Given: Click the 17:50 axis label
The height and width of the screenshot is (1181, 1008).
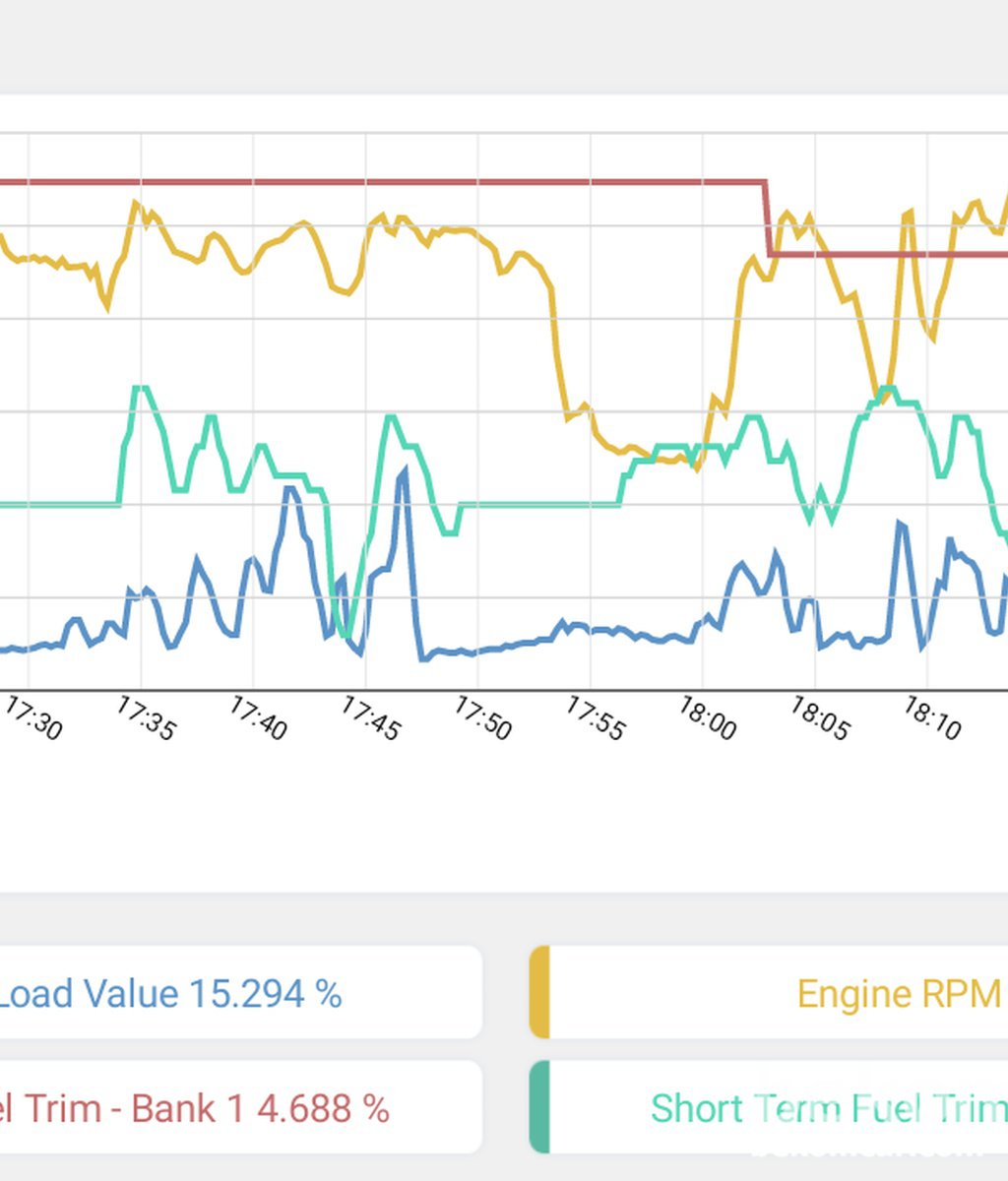Looking at the screenshot, I should pyautogui.click(x=482, y=719).
